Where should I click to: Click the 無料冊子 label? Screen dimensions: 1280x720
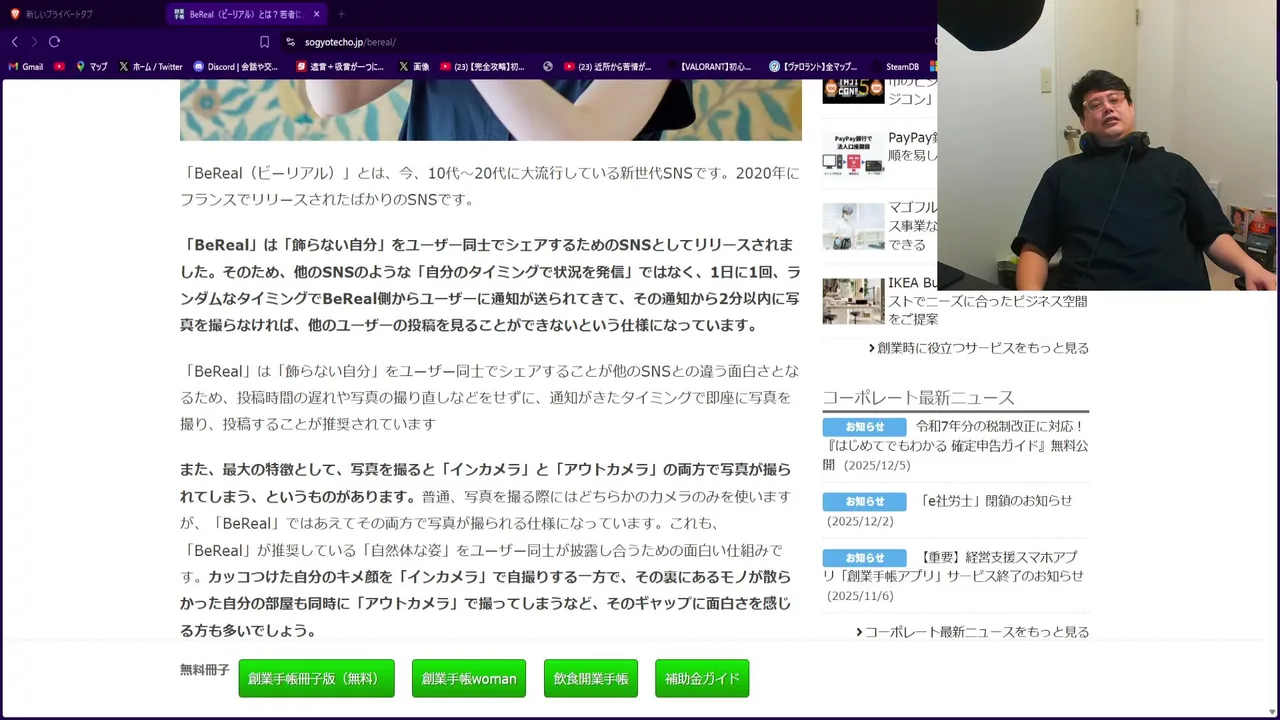point(205,670)
